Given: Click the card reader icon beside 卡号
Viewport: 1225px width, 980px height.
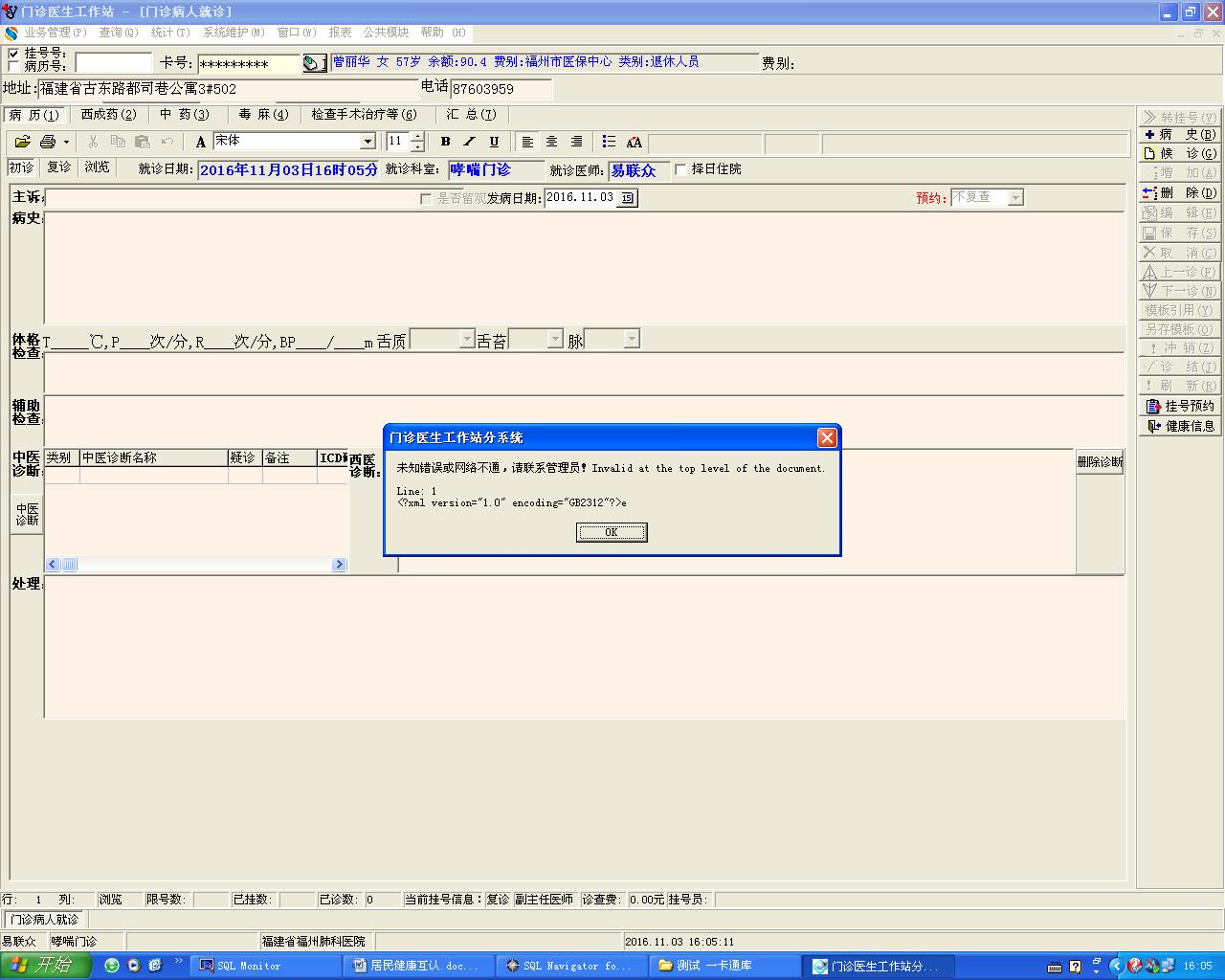Looking at the screenshot, I should 314,63.
